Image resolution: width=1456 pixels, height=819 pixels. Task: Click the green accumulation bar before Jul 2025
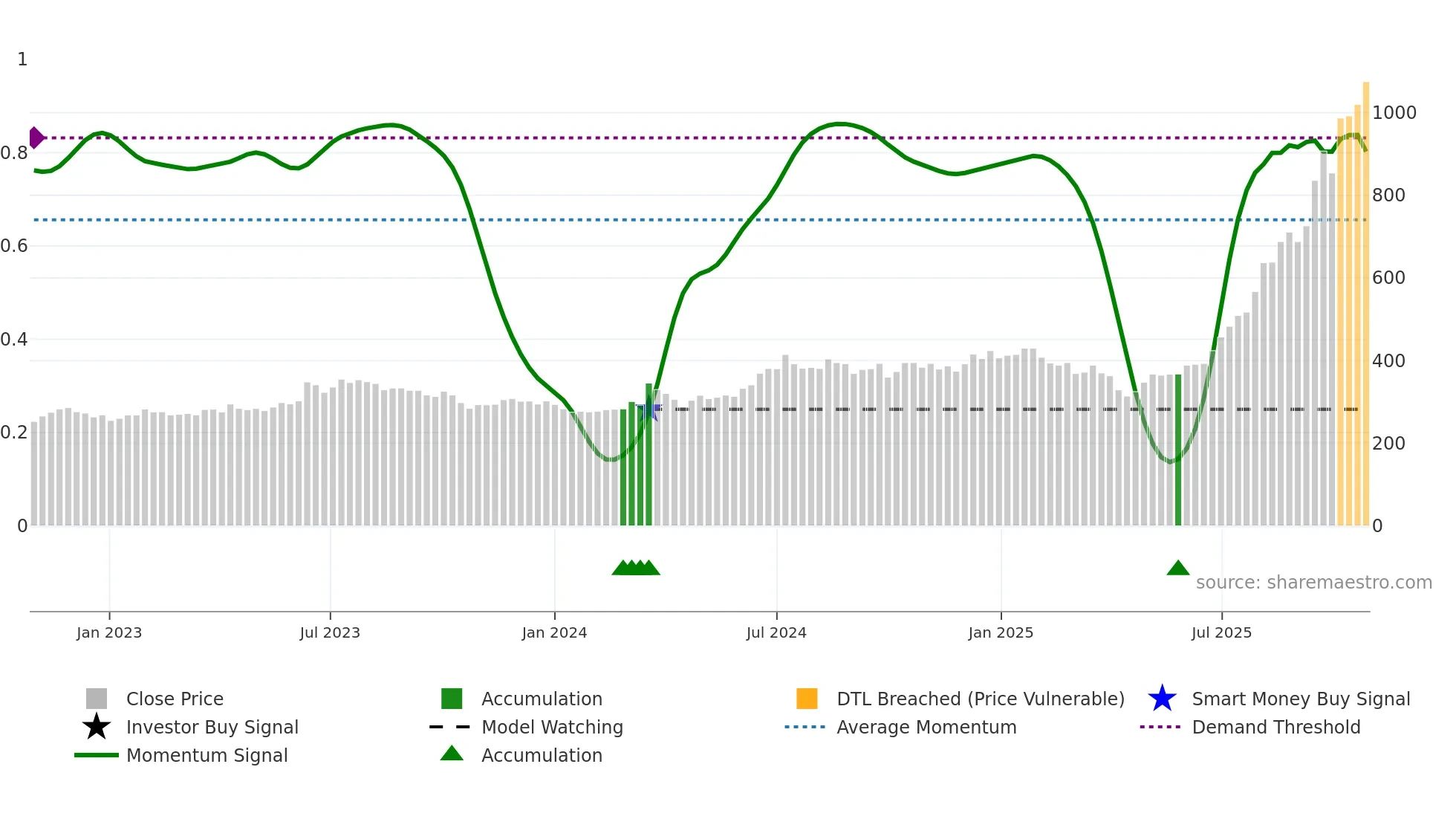[1178, 450]
